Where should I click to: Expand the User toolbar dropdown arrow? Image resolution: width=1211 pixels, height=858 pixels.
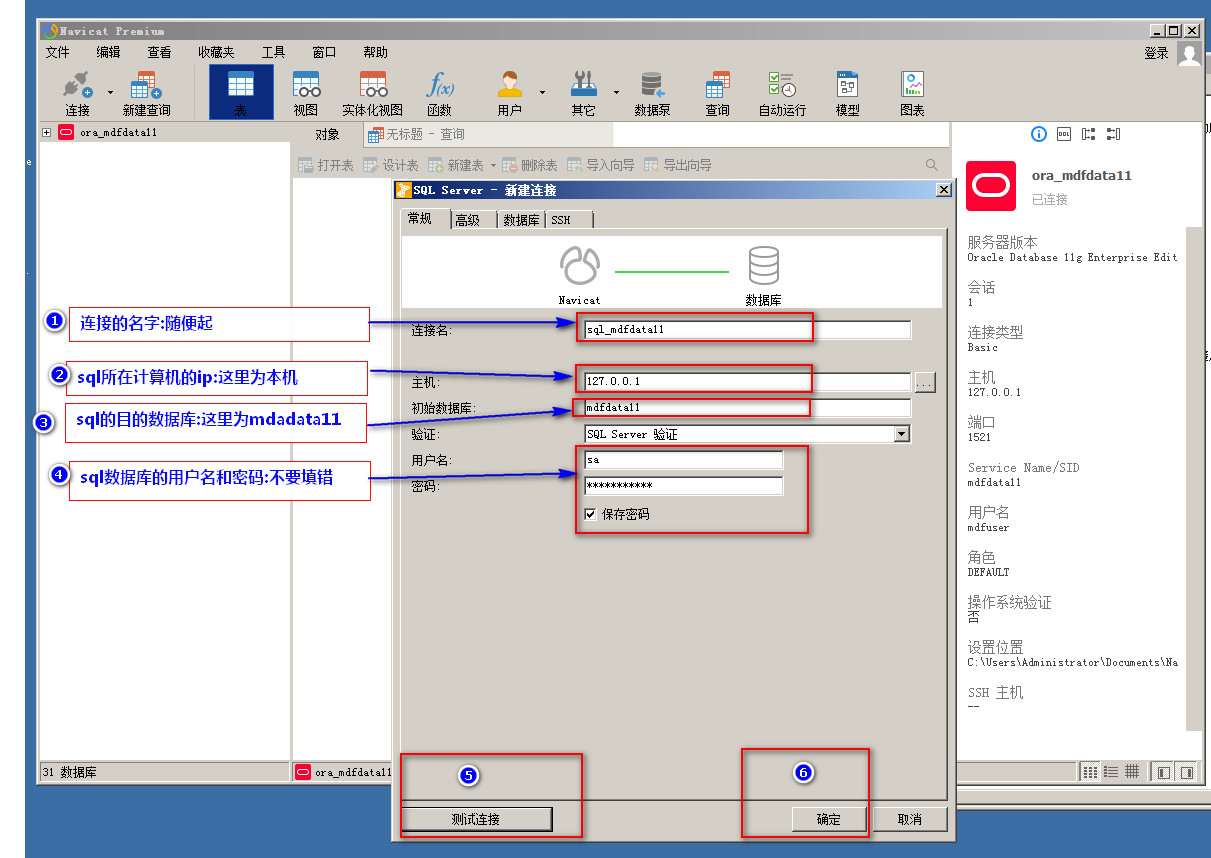(x=543, y=92)
